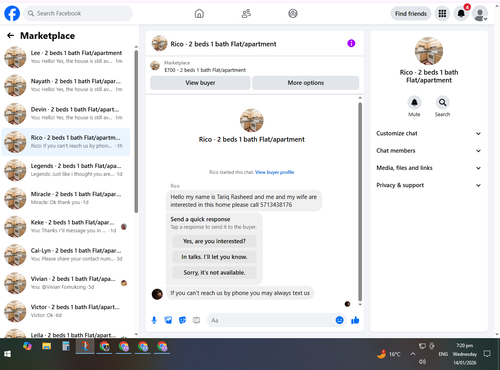Choose a sticker icon in composer
Screen dimensions: 500x370
[182, 320]
